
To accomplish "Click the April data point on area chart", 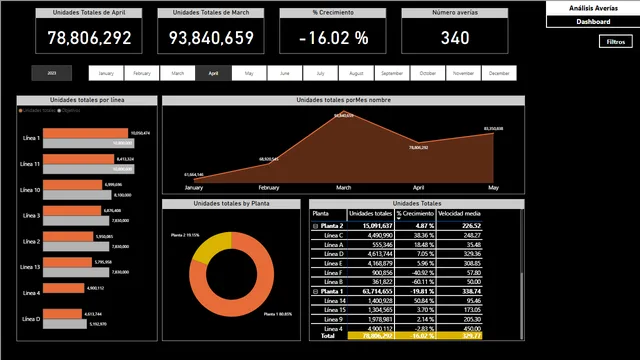I will (418, 143).
